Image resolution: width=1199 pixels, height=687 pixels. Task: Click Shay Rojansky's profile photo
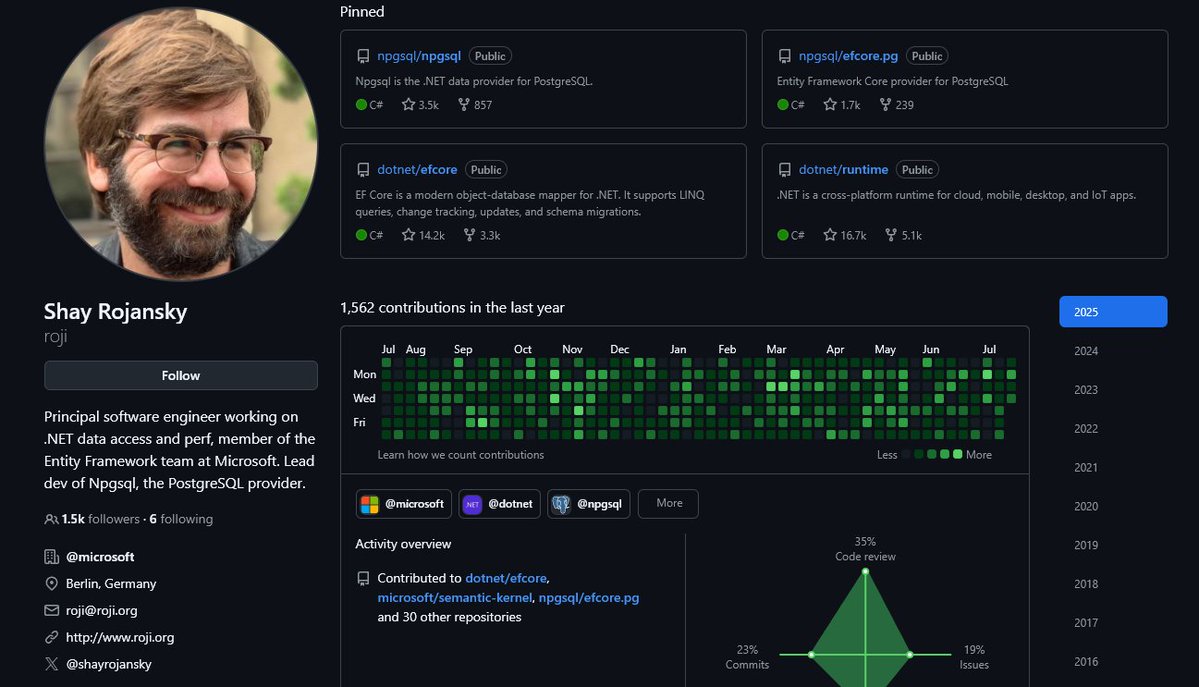tap(180, 144)
